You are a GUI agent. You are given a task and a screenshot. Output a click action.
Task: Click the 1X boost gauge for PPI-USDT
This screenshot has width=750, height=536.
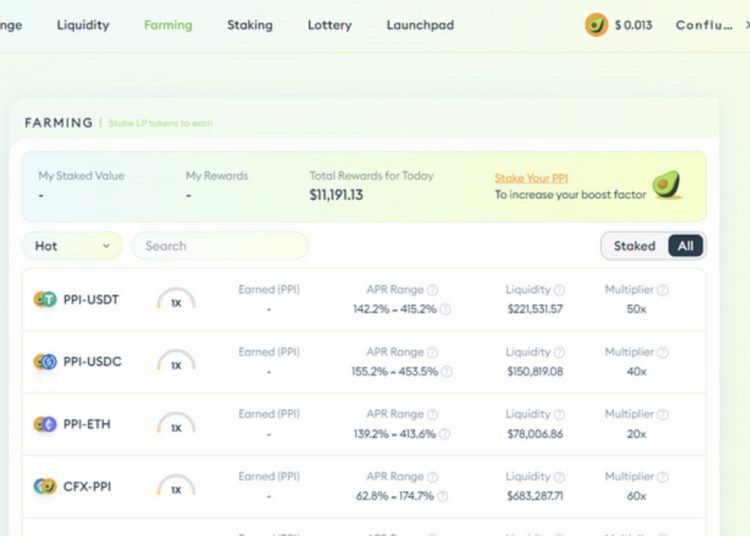click(176, 300)
